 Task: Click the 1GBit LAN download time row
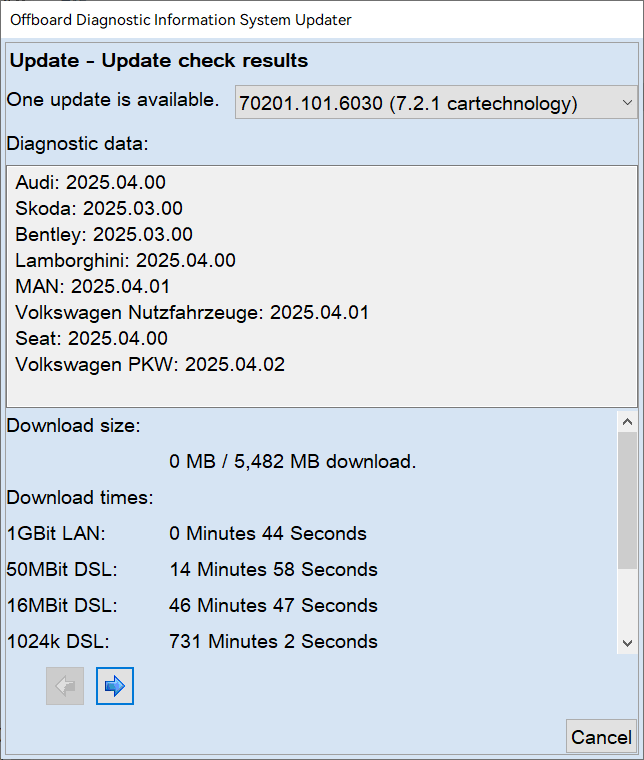pyautogui.click(x=268, y=534)
